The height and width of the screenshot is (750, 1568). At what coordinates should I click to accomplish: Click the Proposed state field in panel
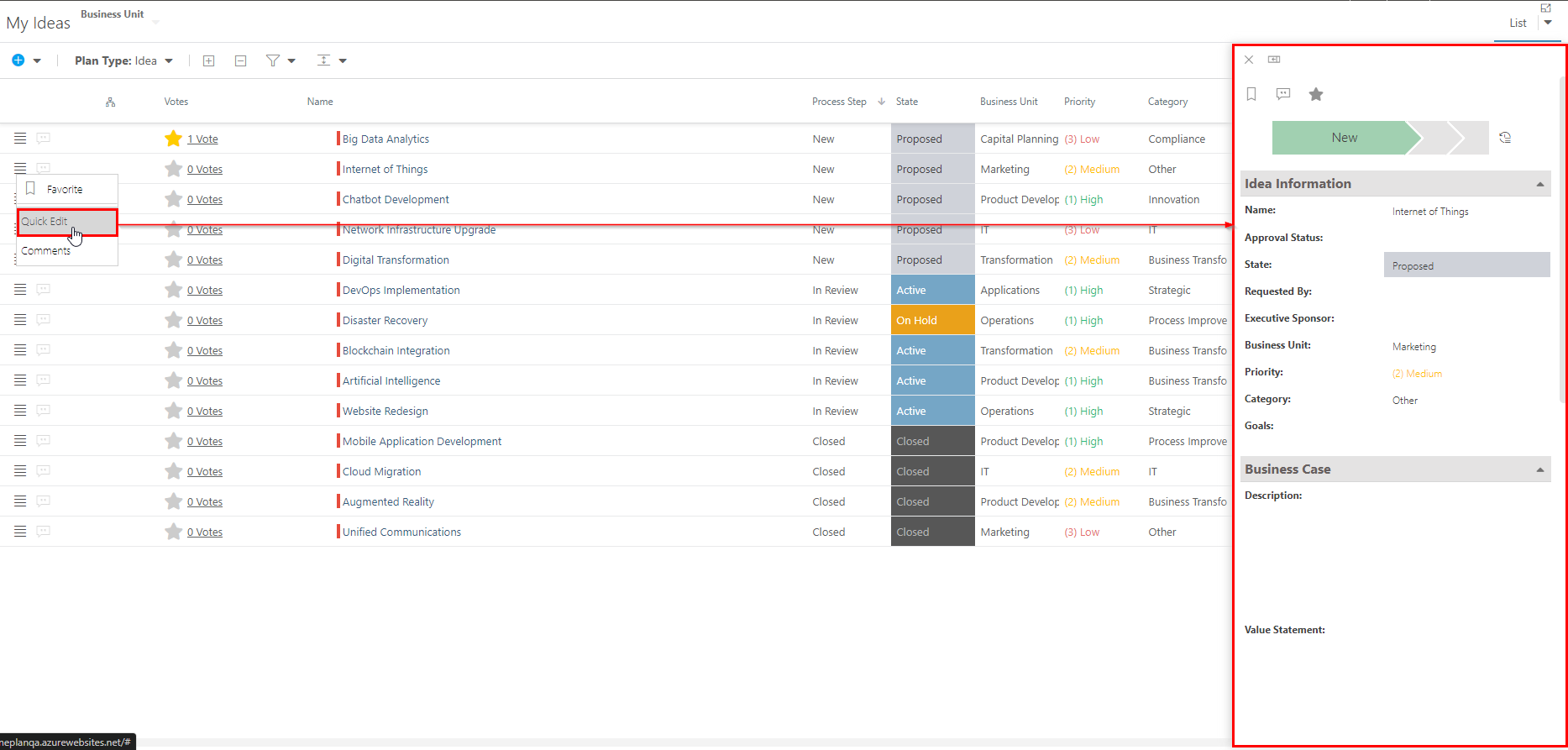click(1466, 265)
